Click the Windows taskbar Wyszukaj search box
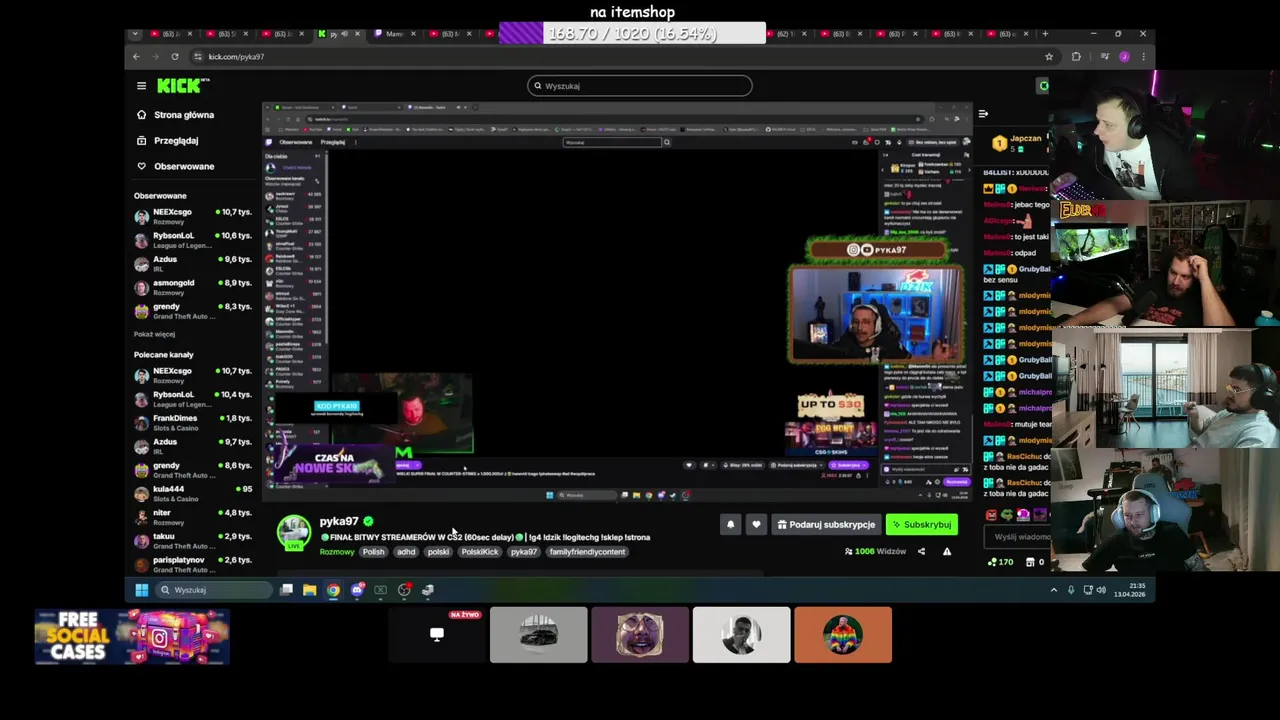This screenshot has height=720, width=1280. tap(213, 590)
